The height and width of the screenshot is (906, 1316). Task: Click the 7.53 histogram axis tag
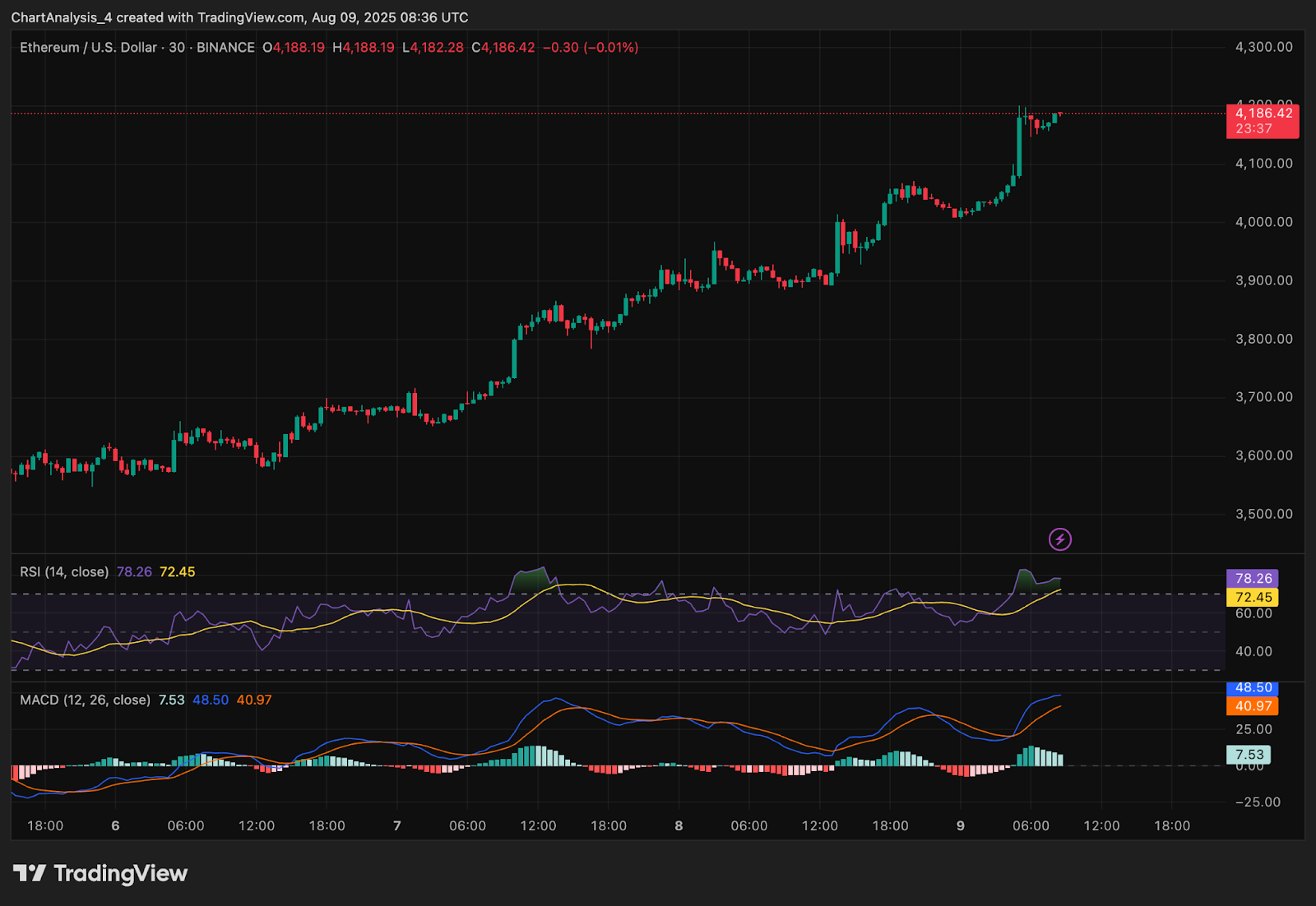pyautogui.click(x=1249, y=754)
